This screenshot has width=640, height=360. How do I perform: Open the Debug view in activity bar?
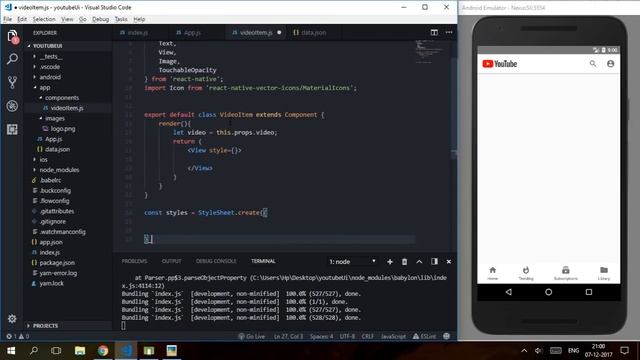12,106
